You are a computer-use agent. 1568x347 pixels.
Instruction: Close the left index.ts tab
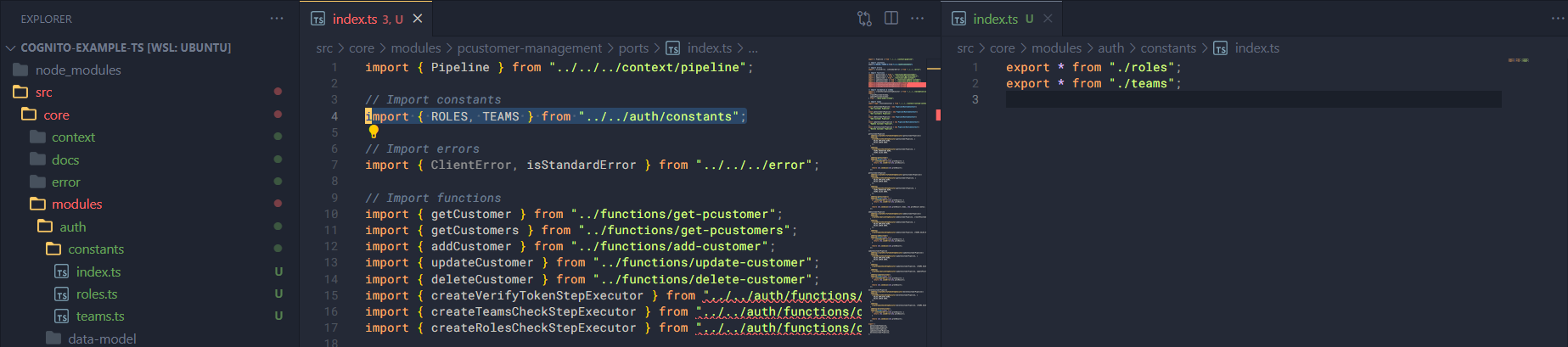[418, 19]
